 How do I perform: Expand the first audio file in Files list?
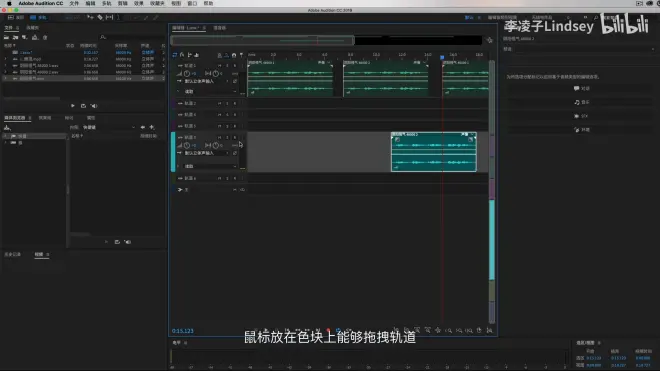point(5,59)
